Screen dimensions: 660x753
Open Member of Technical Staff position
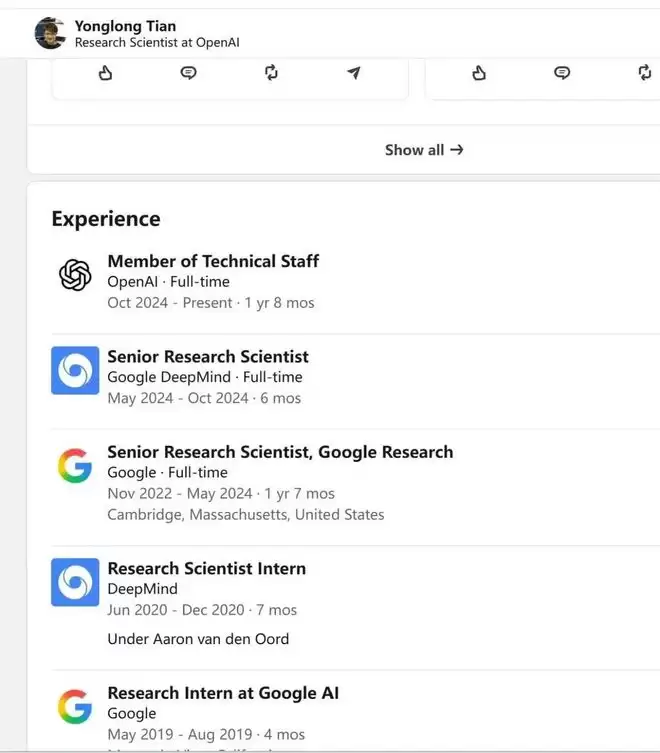[x=213, y=261]
